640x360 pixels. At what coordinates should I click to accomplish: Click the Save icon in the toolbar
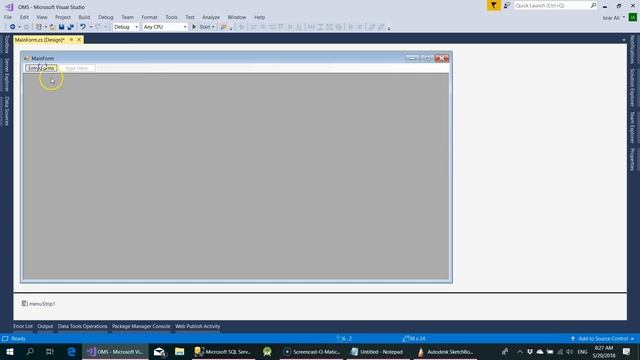tap(61, 27)
